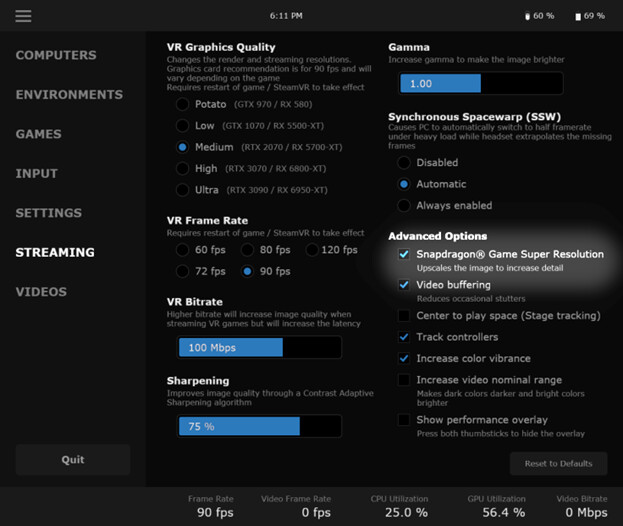Viewport: 623px width, 526px height.
Task: Open the SETTINGS section
Action: [x=48, y=213]
